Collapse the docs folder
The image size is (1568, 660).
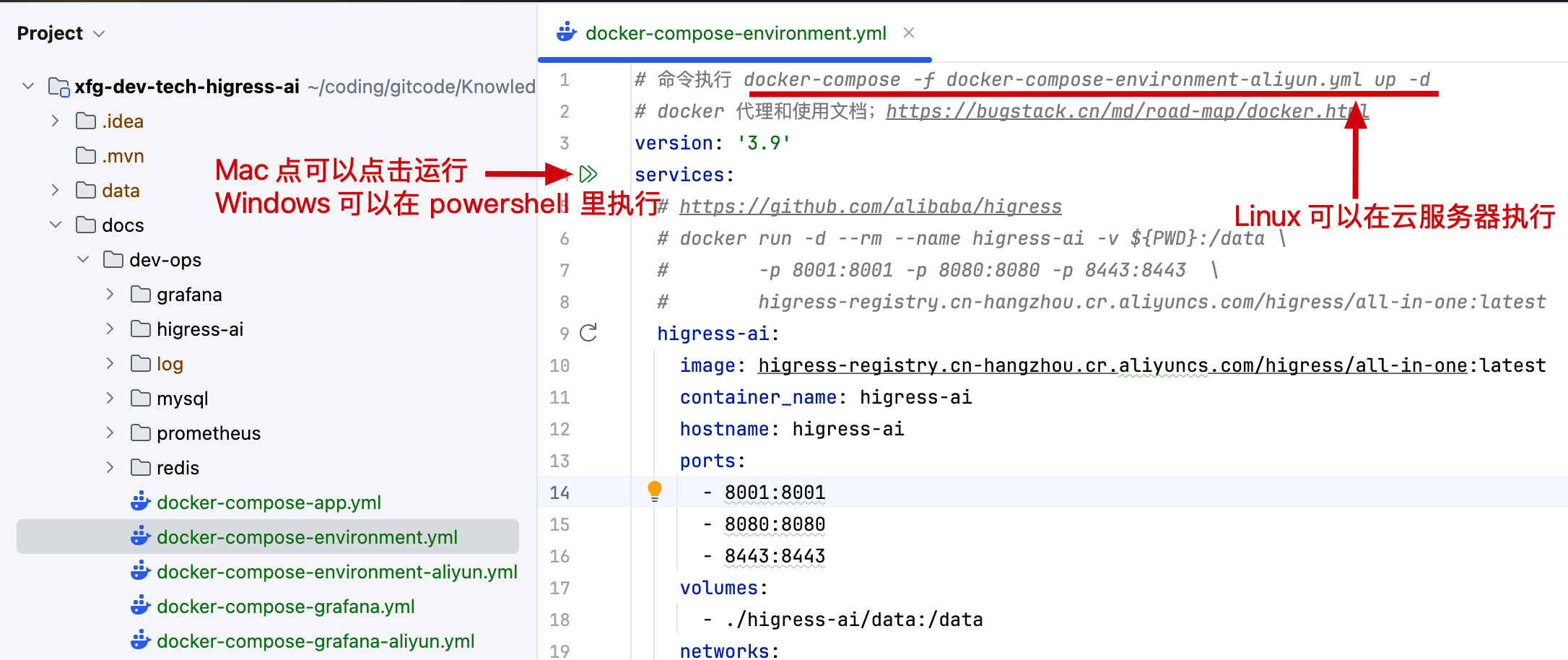point(56,225)
